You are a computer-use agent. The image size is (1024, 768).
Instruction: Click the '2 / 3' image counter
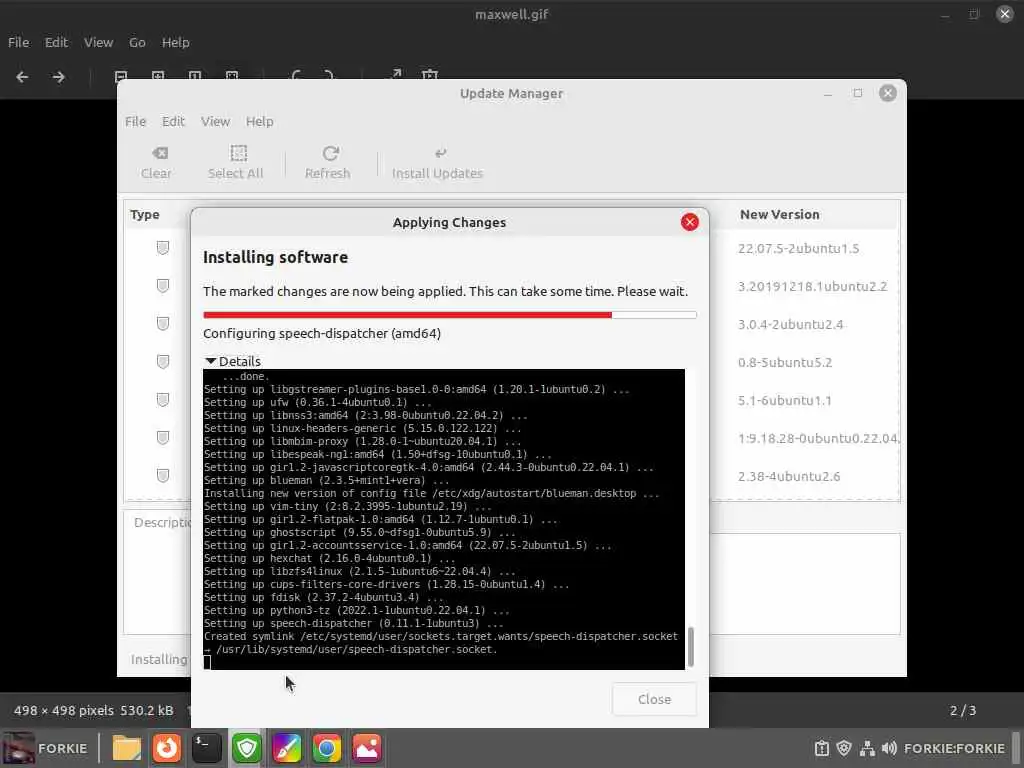click(963, 711)
